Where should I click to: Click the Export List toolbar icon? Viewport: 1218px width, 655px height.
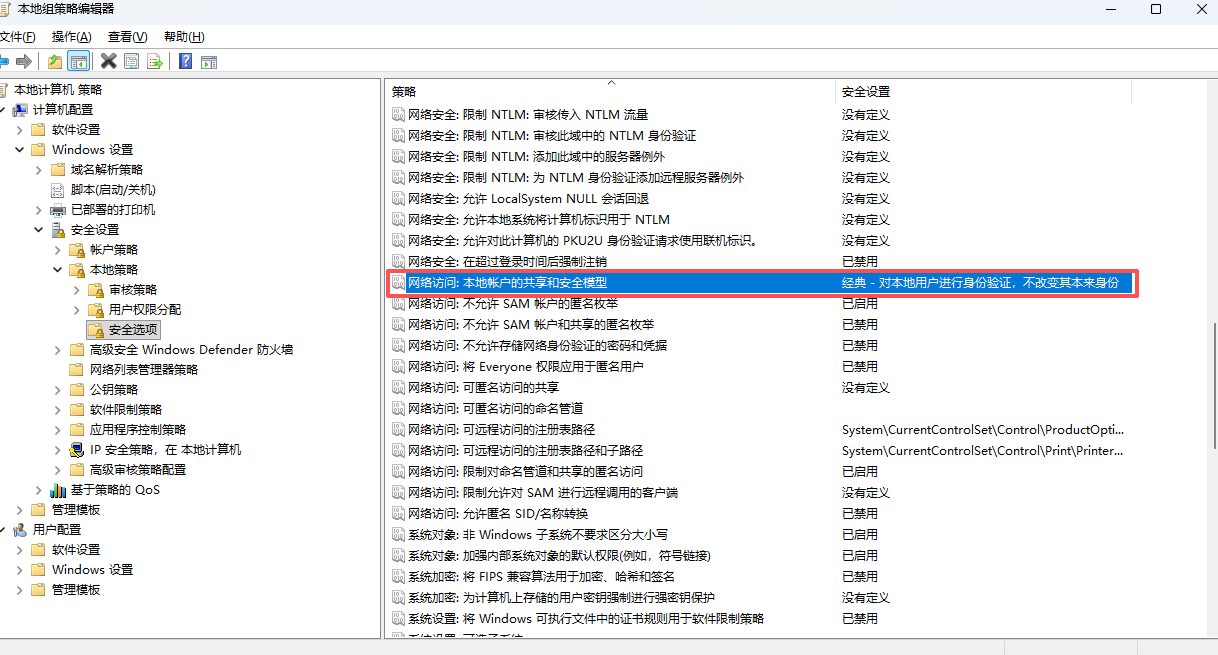point(155,61)
